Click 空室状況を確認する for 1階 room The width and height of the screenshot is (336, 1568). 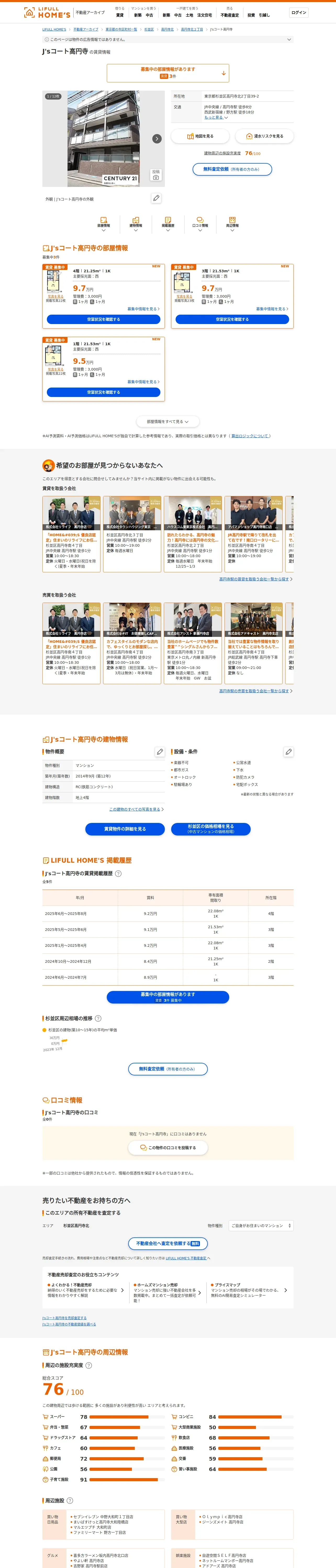click(104, 392)
